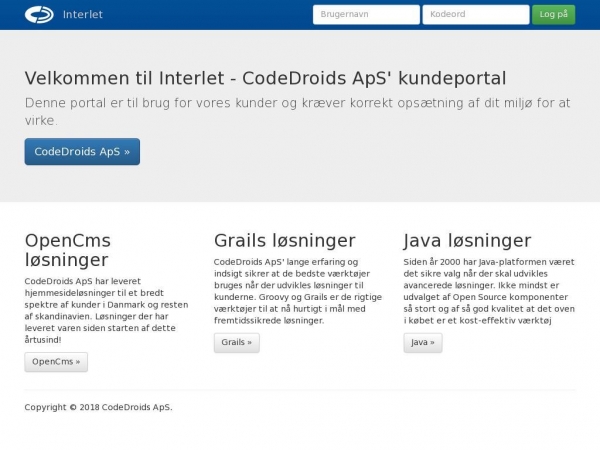The height and width of the screenshot is (450, 600).
Task: Click the CodeDroids logo icon in the navbar
Action: tap(39, 15)
